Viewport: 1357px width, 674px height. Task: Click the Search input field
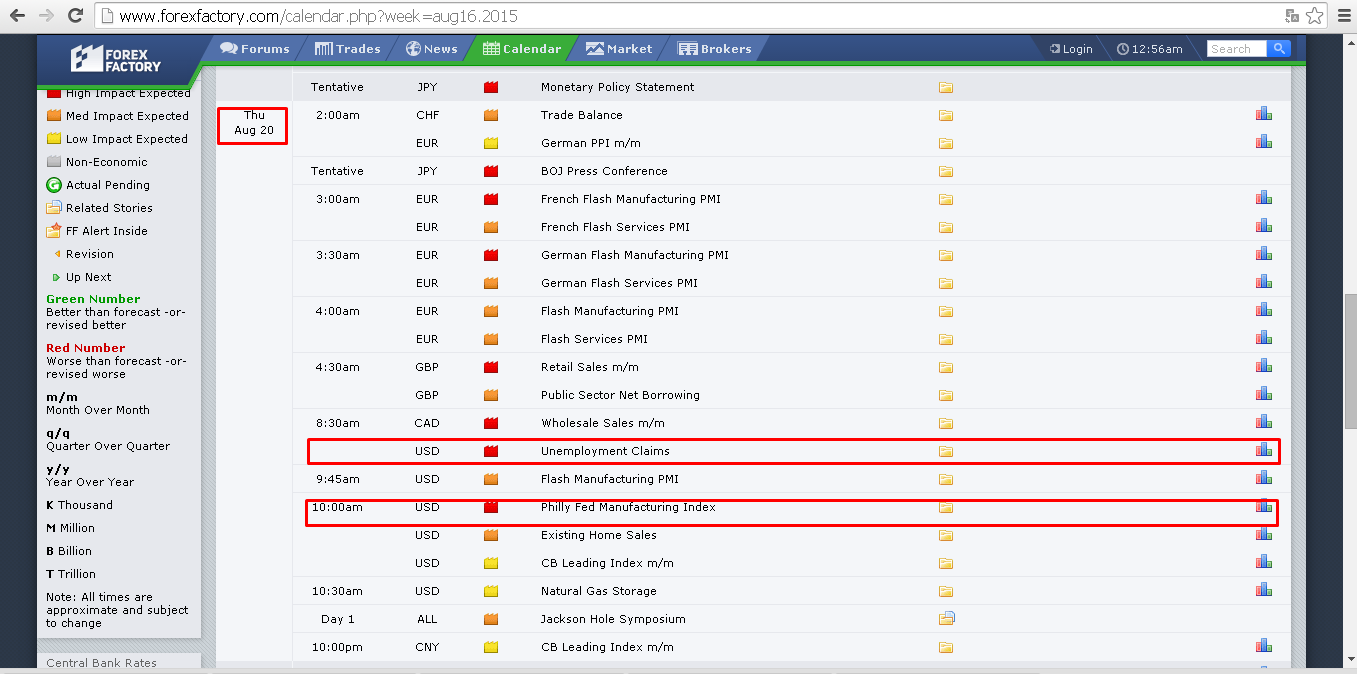(x=1237, y=49)
